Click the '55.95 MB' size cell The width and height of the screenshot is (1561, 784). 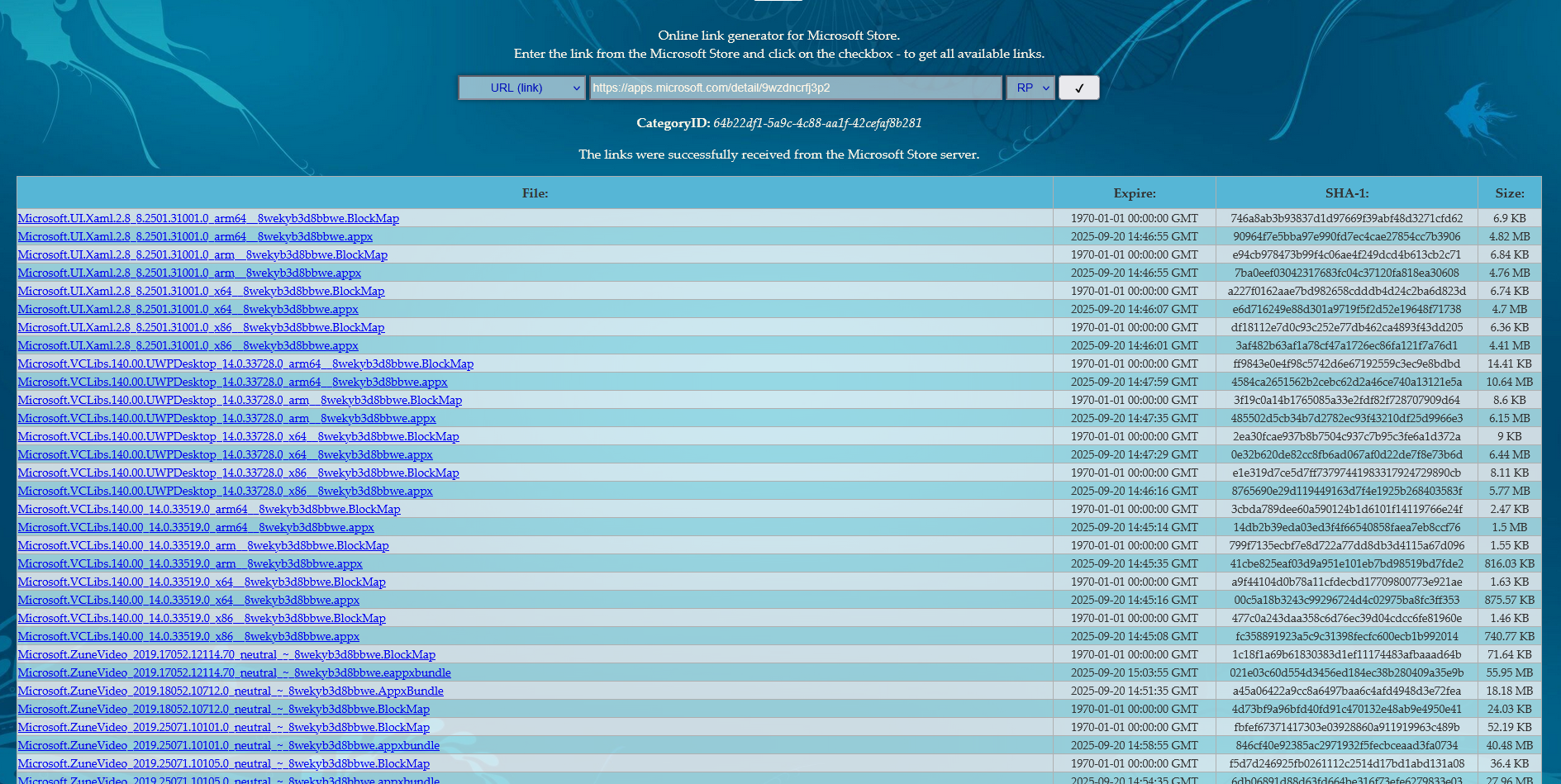point(1510,672)
